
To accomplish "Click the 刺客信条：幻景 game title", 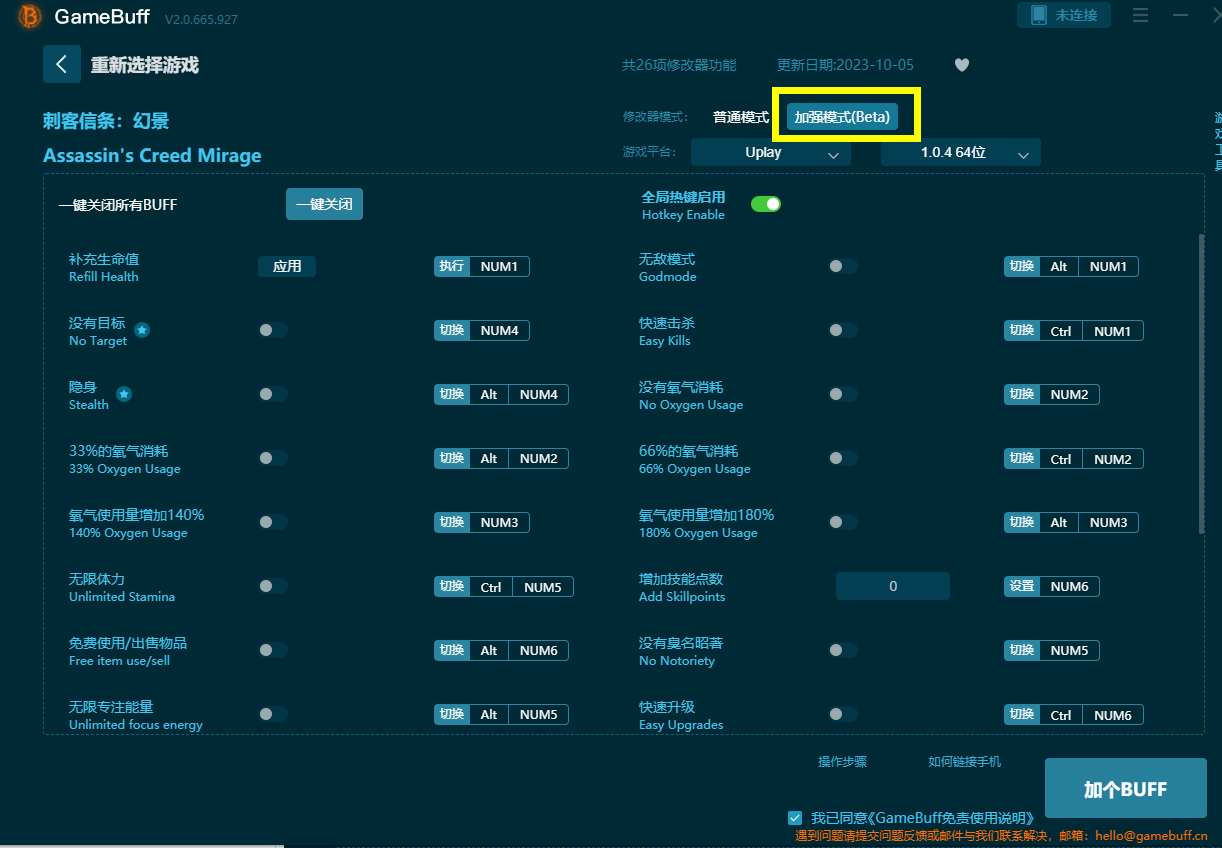I will point(106,121).
